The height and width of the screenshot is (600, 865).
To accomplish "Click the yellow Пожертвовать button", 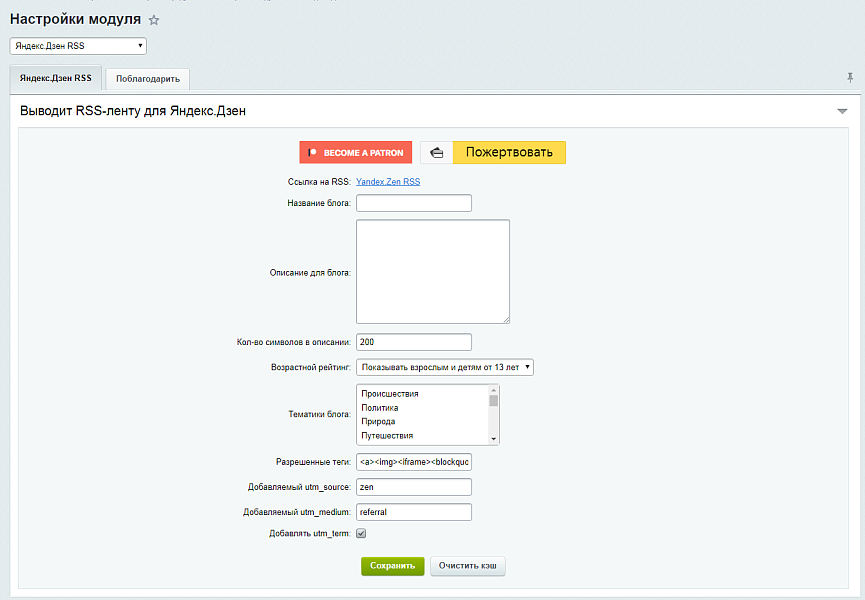I will tap(509, 153).
